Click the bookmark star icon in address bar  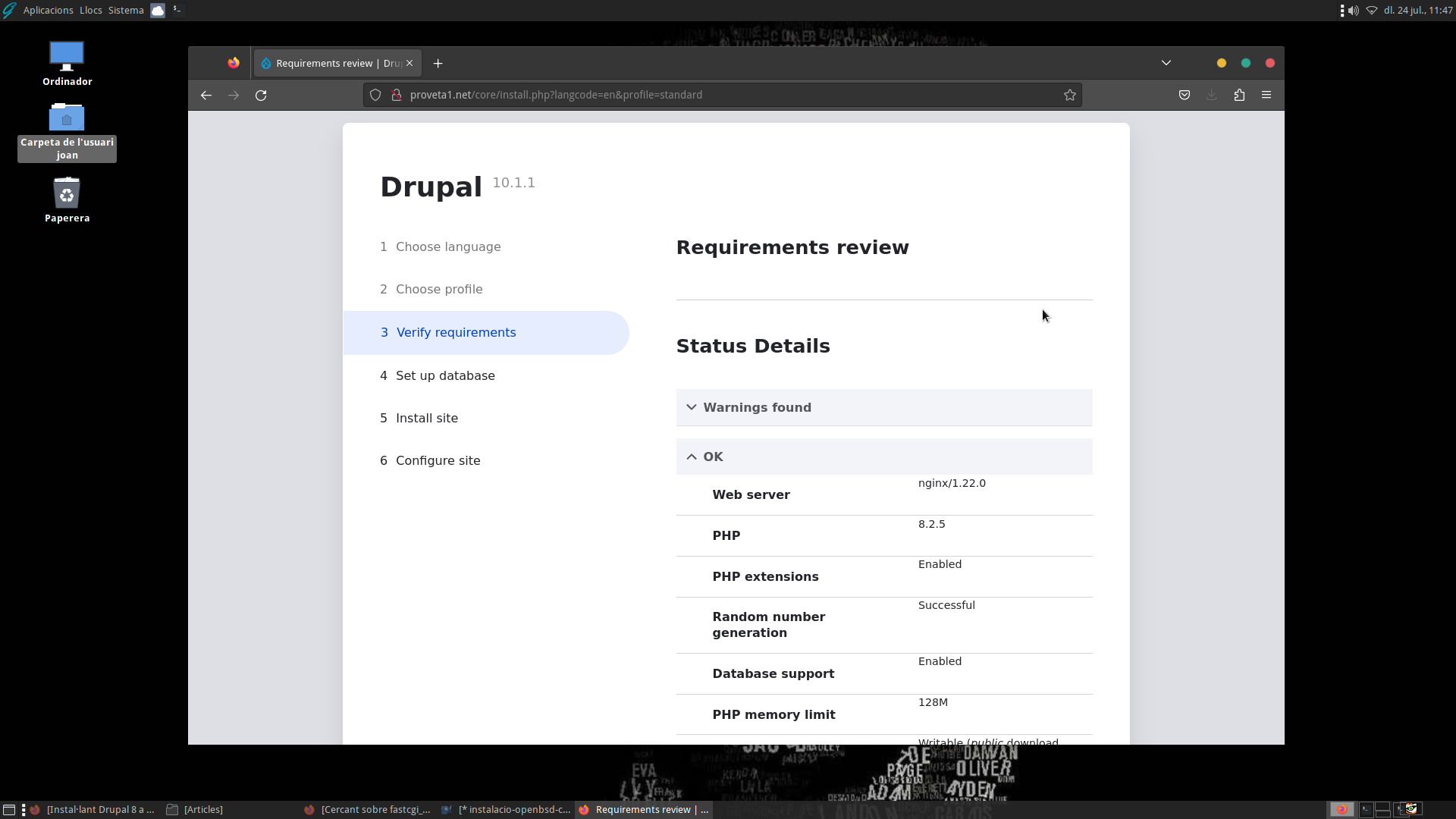click(x=1070, y=94)
